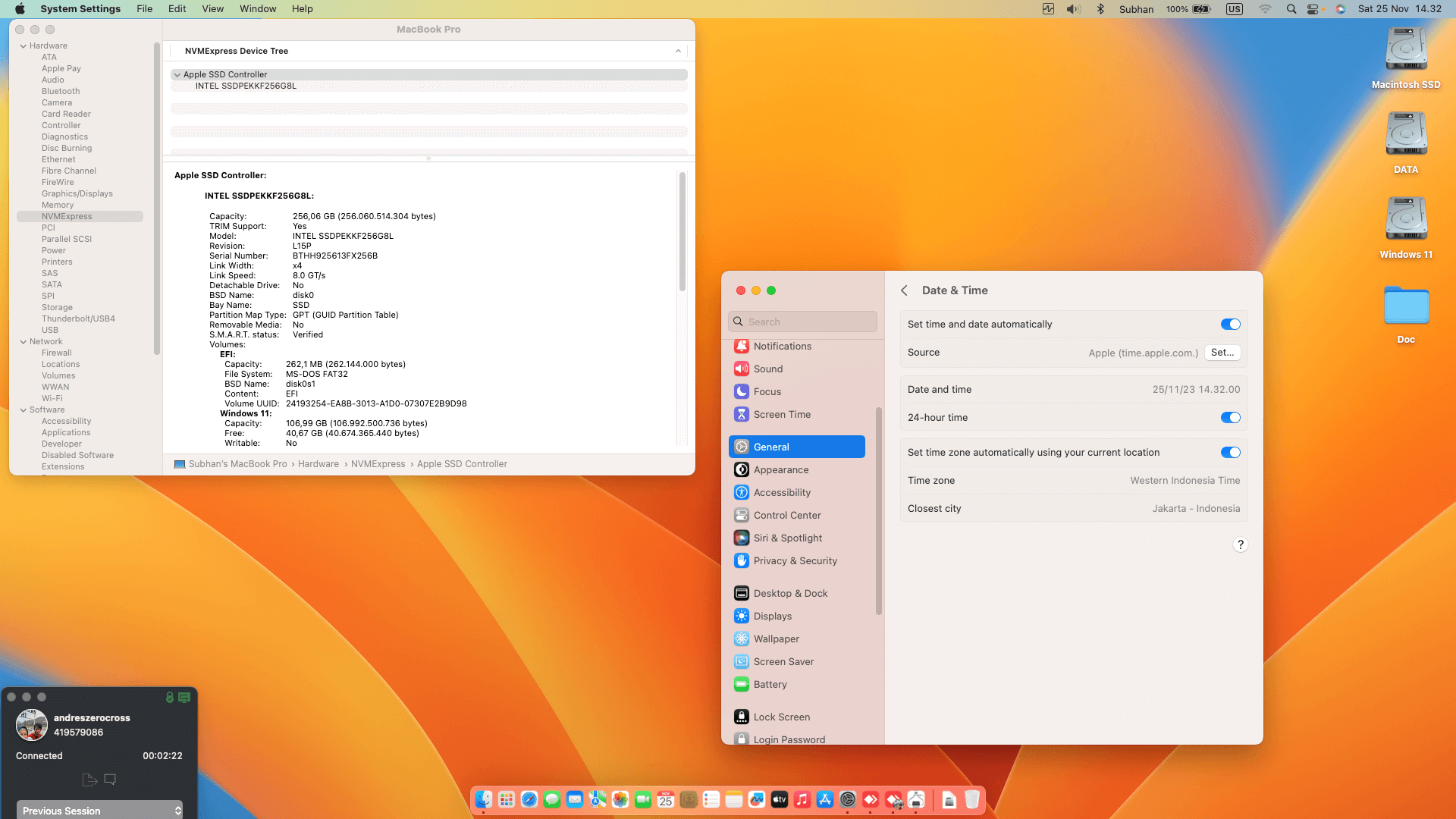Go back from Date & Time pane

[904, 290]
